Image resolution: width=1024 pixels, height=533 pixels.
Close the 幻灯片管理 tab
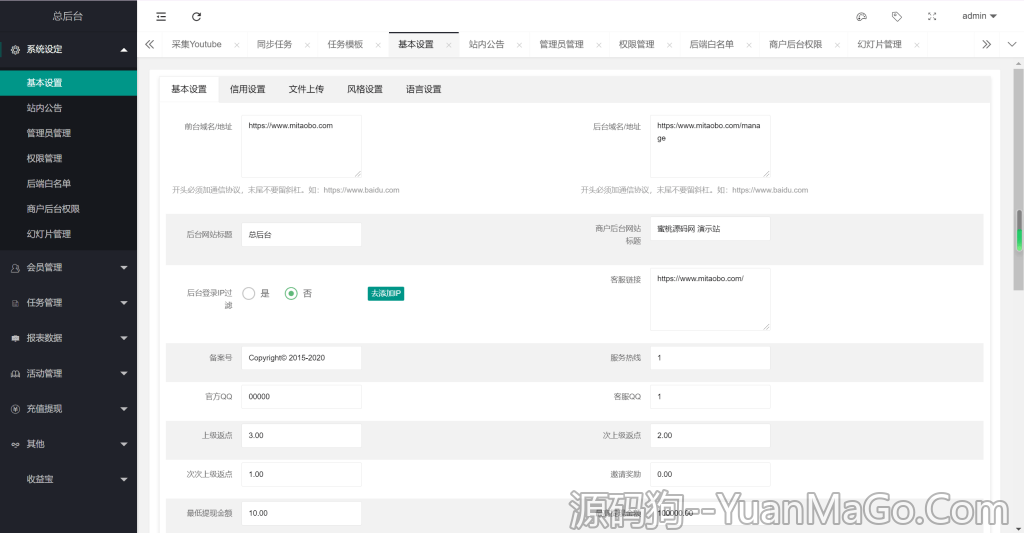click(917, 45)
